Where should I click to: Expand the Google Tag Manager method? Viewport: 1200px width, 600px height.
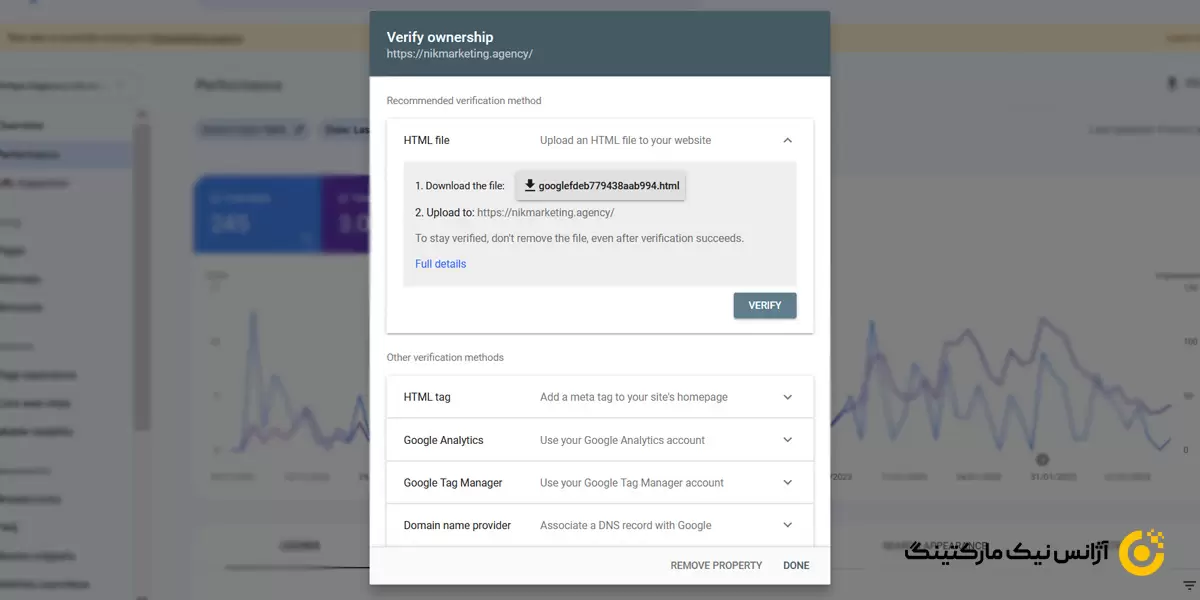pos(788,483)
